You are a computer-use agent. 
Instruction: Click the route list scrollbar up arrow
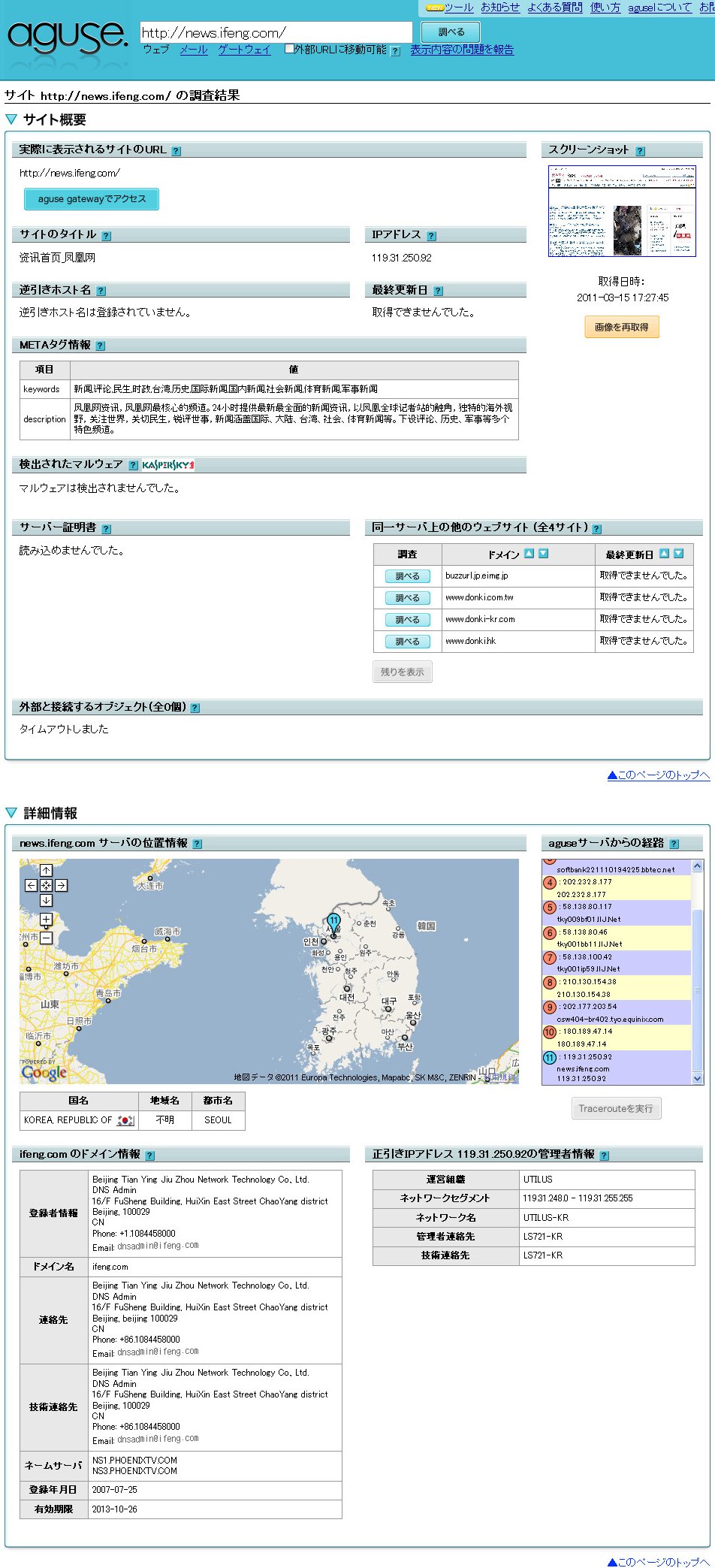click(x=697, y=866)
